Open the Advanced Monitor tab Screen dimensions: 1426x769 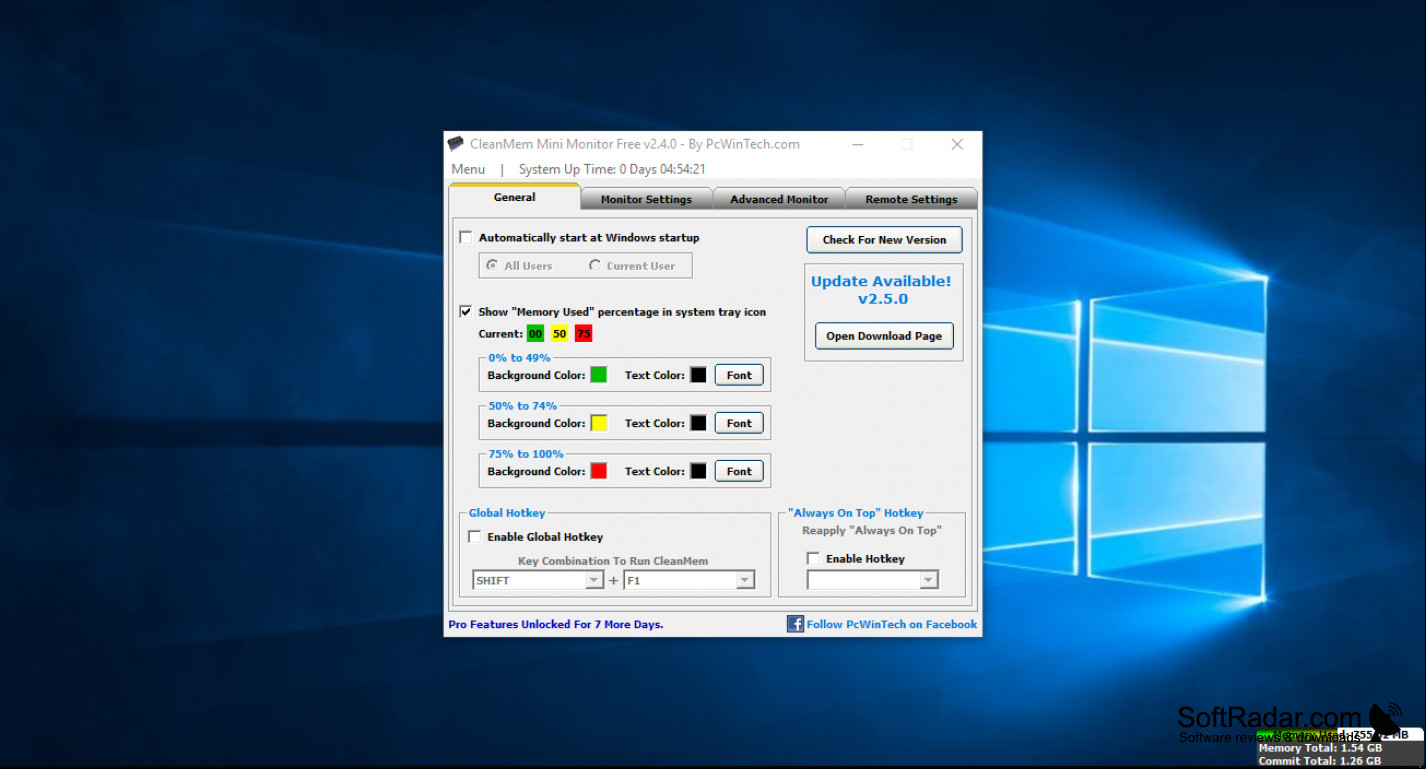779,199
